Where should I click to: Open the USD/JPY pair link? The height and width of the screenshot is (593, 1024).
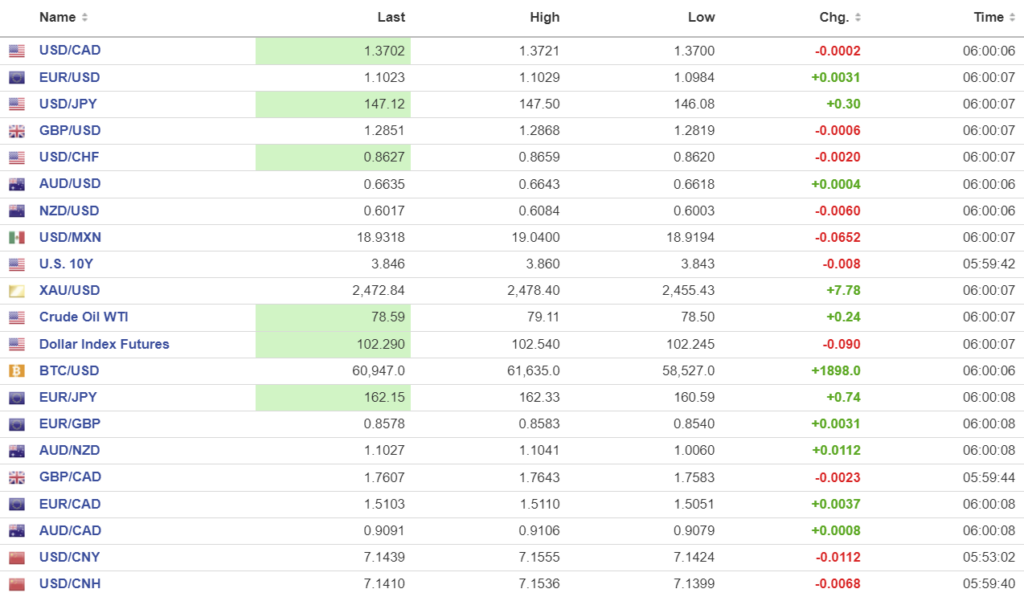coord(68,103)
